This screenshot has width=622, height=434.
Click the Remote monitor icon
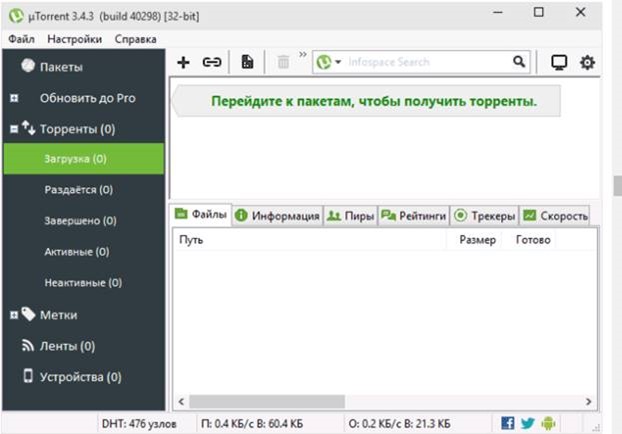[559, 63]
